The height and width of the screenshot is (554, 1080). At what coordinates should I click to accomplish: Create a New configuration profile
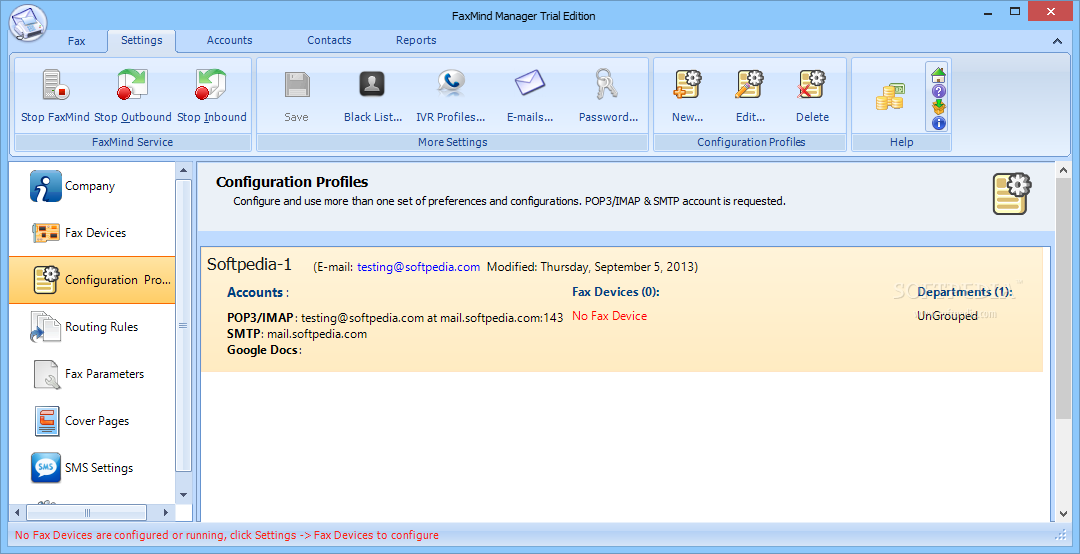687,96
